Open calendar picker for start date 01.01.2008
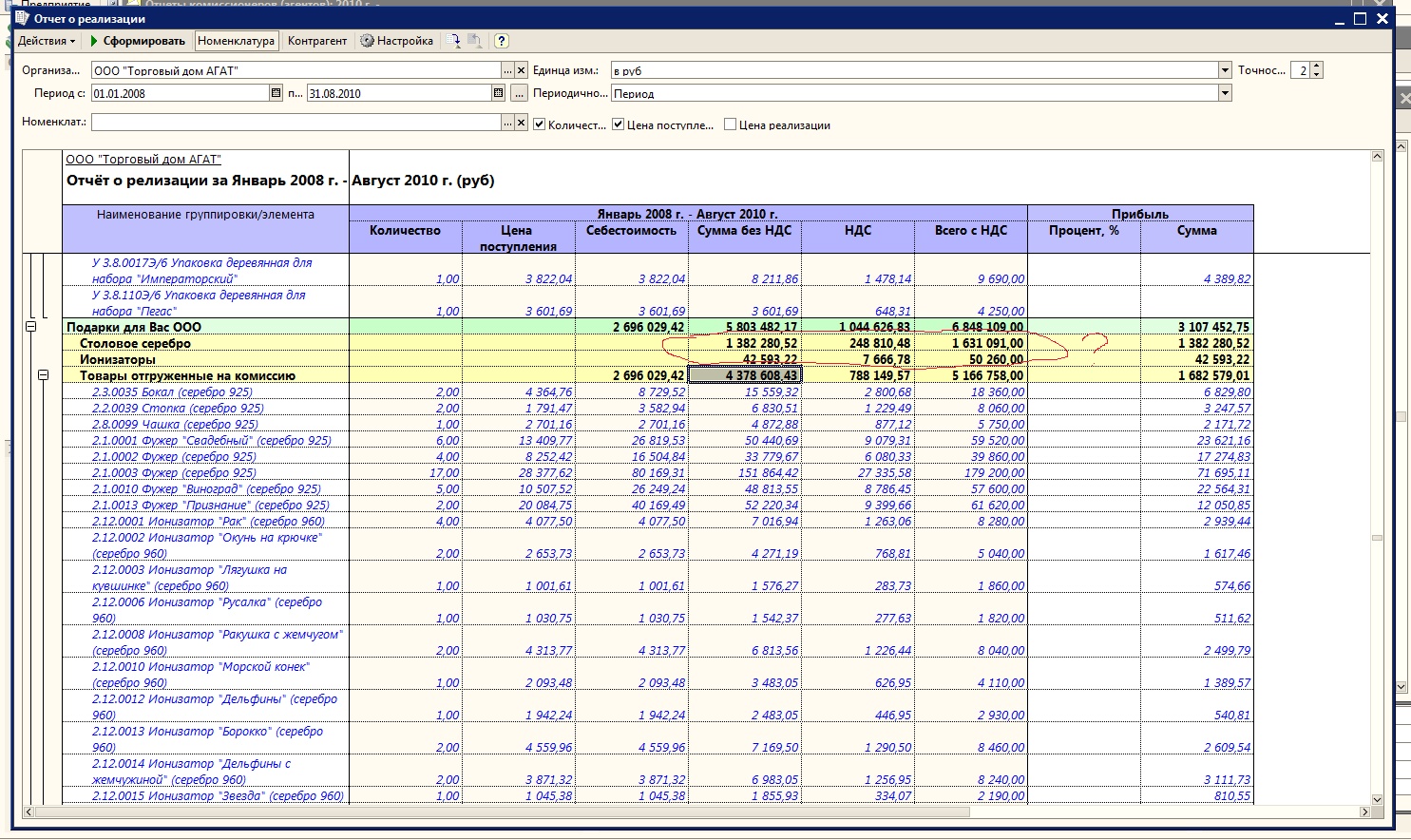This screenshot has height=840, width=1411. point(276,93)
